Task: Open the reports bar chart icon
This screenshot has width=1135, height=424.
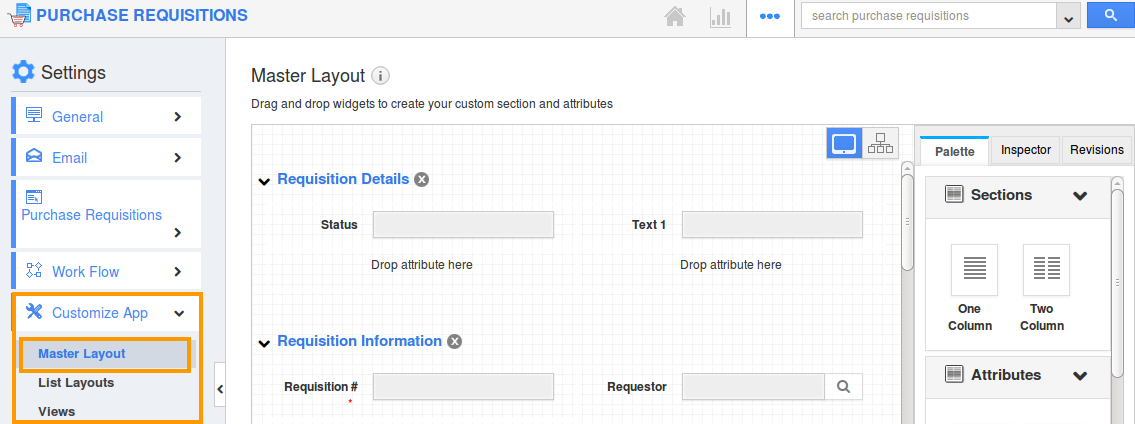Action: [x=720, y=17]
